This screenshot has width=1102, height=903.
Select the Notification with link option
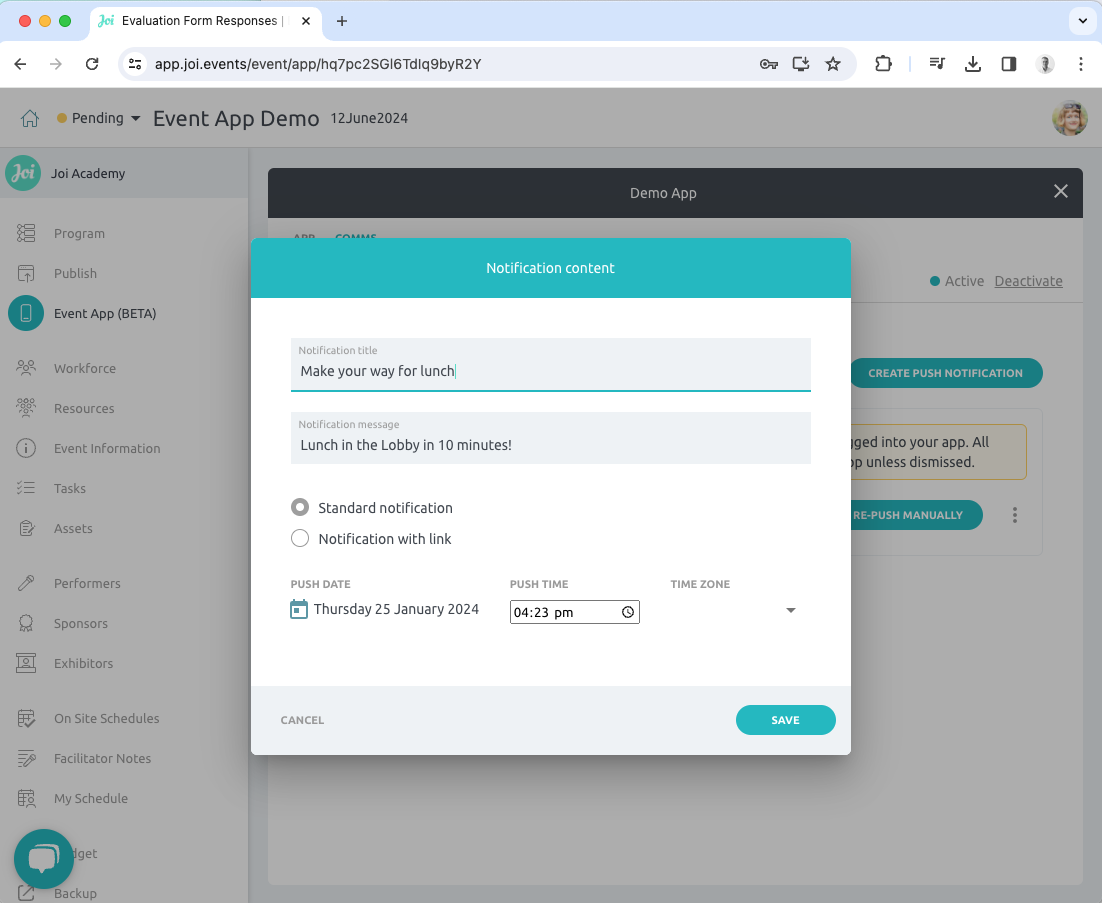click(300, 539)
